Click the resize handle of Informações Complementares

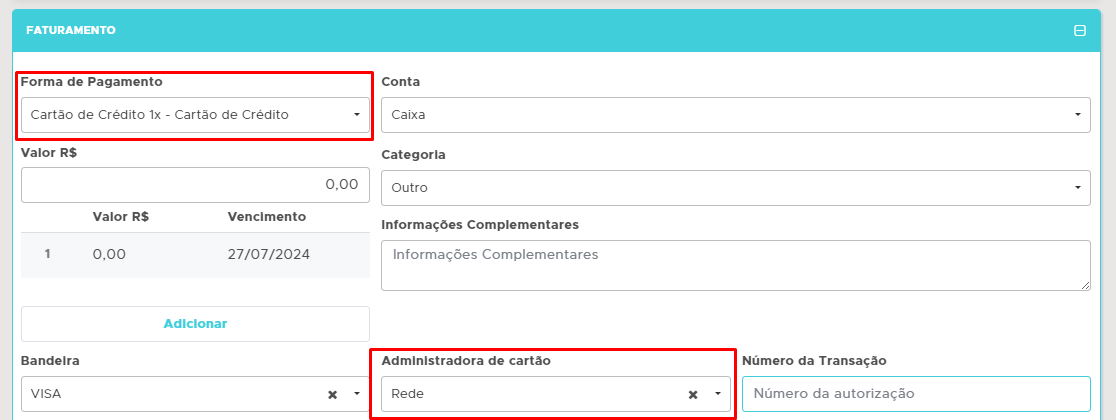click(x=1085, y=285)
